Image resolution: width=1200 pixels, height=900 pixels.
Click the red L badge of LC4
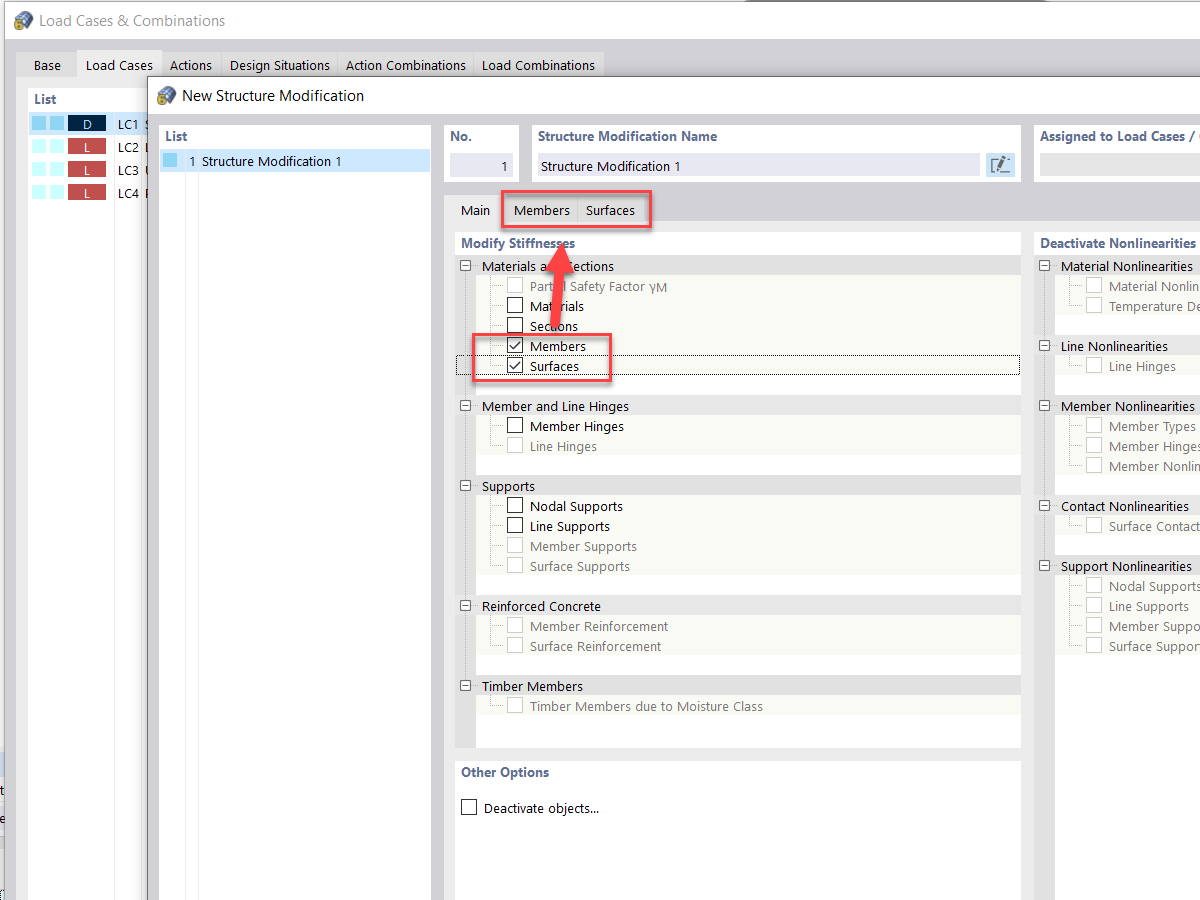click(x=87, y=193)
